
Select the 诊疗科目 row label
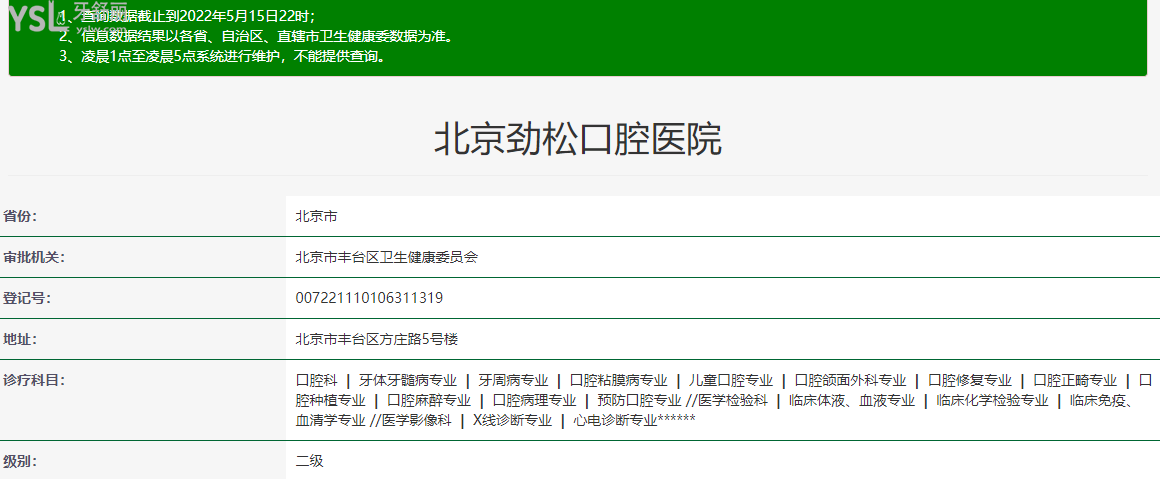point(34,381)
